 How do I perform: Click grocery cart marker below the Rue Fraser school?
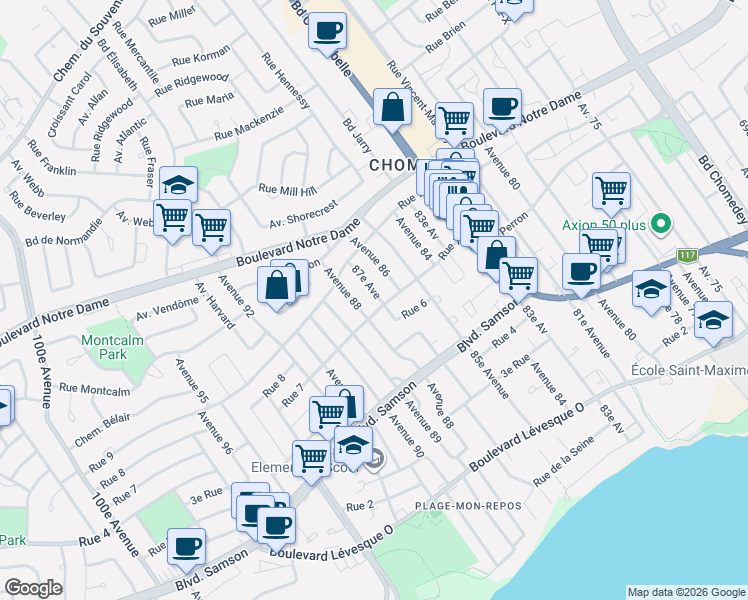point(172,218)
